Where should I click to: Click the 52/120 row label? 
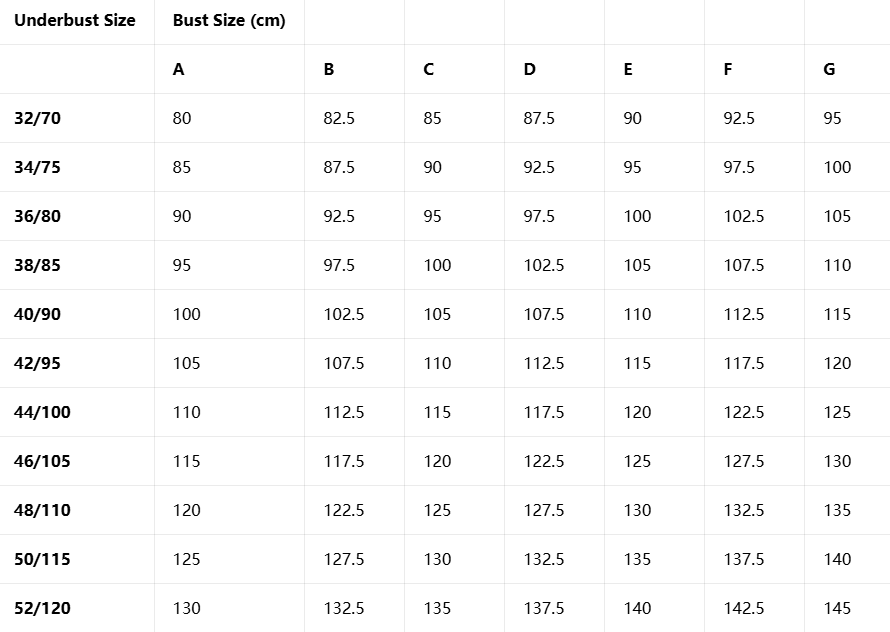click(x=42, y=609)
